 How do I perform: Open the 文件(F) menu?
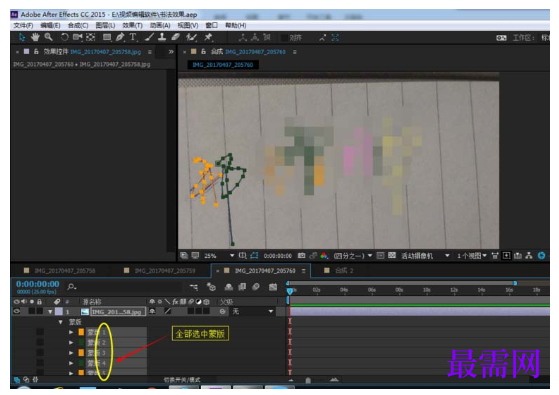pyautogui.click(x=23, y=25)
